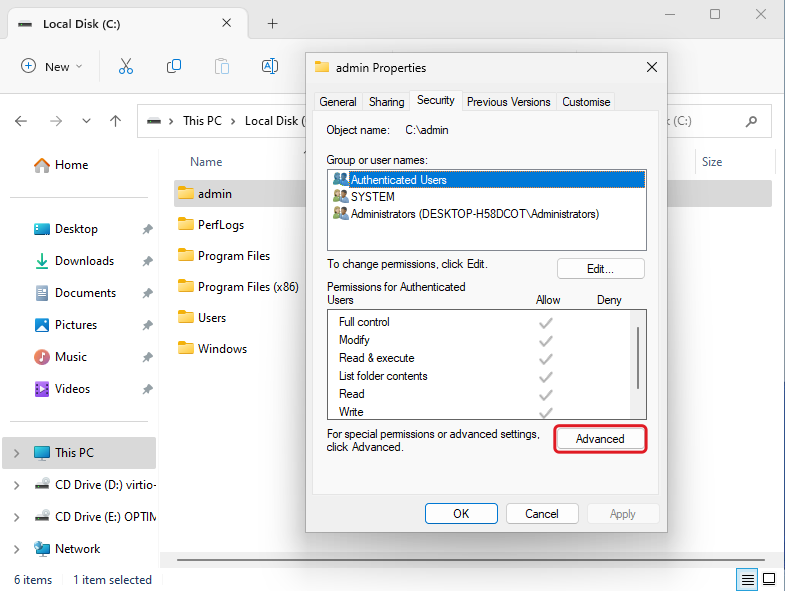Click the Copy icon in toolbar

(174, 66)
